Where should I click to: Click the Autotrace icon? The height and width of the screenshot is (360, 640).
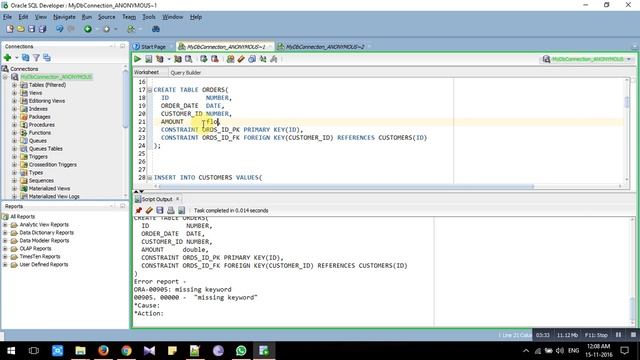click(x=178, y=59)
